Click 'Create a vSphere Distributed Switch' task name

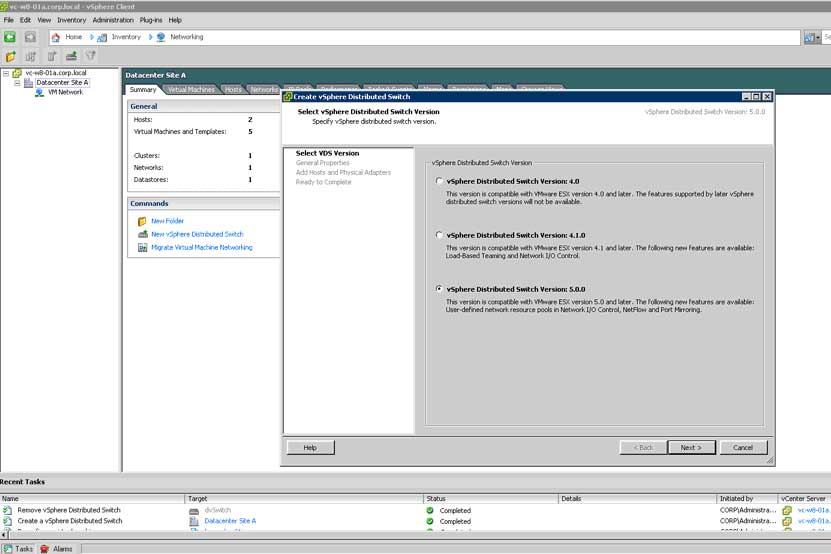pos(69,521)
